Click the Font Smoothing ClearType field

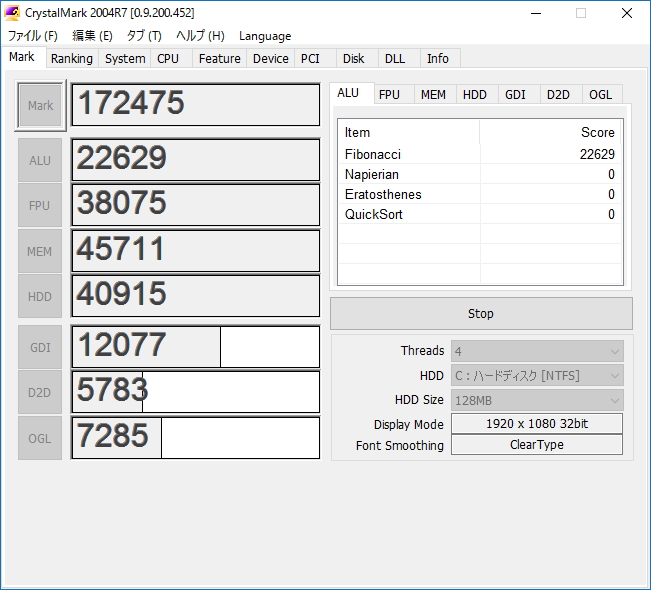[x=537, y=445]
